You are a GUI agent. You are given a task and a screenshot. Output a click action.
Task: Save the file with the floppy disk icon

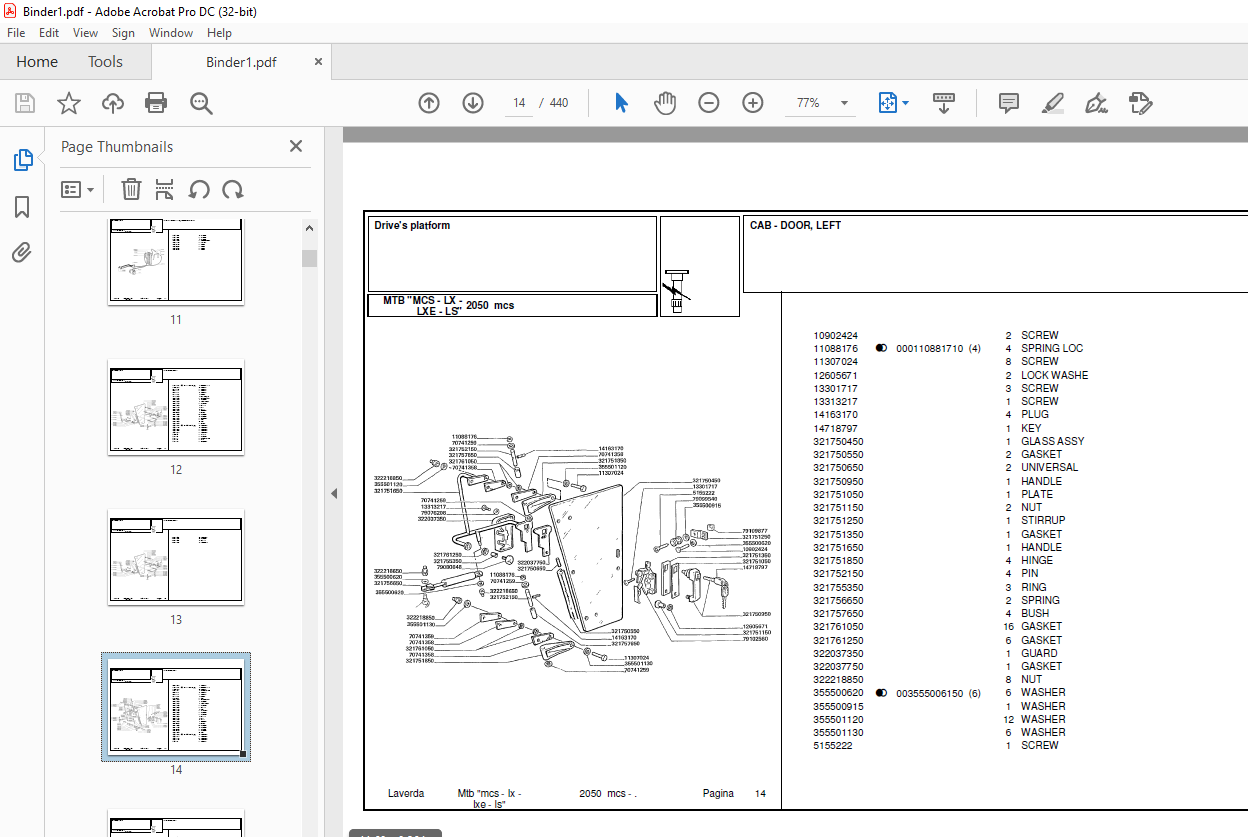(x=25, y=103)
